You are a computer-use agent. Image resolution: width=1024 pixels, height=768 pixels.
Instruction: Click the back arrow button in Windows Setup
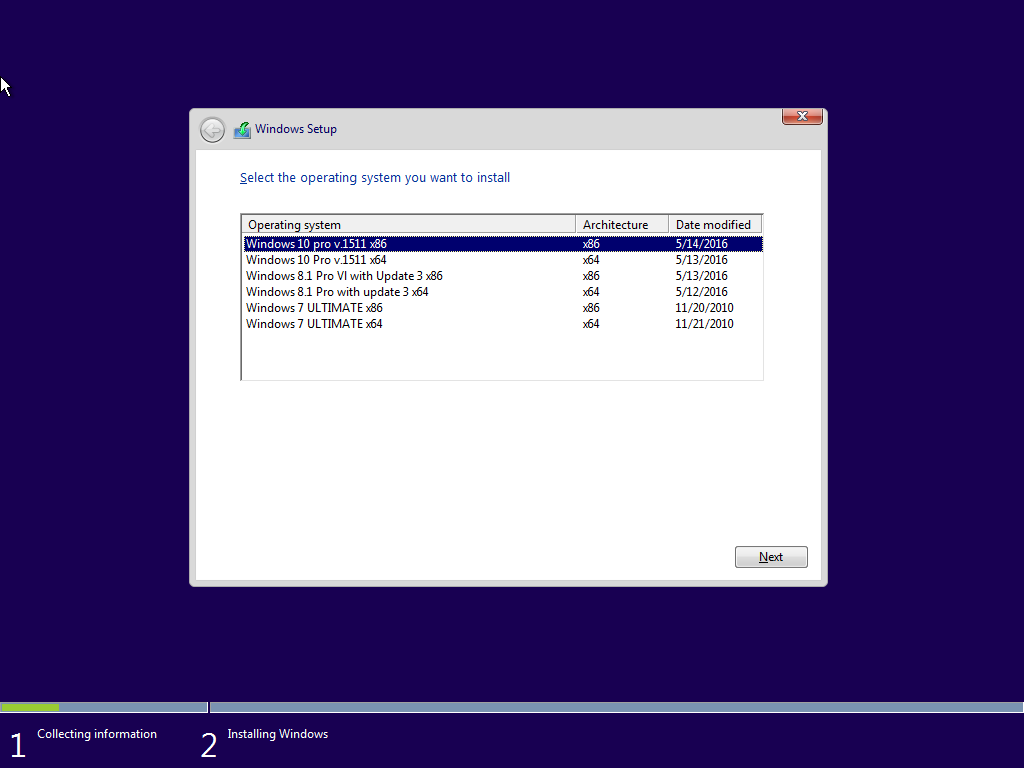212,130
